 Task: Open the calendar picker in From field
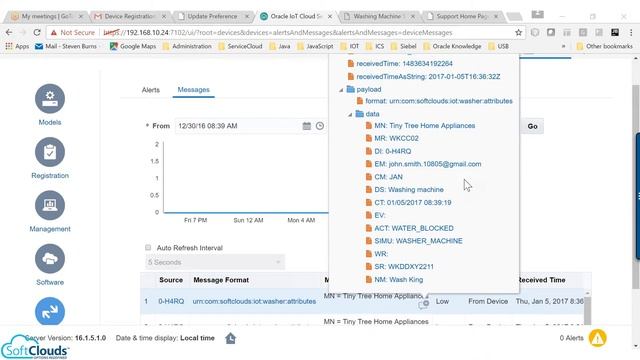click(x=307, y=126)
